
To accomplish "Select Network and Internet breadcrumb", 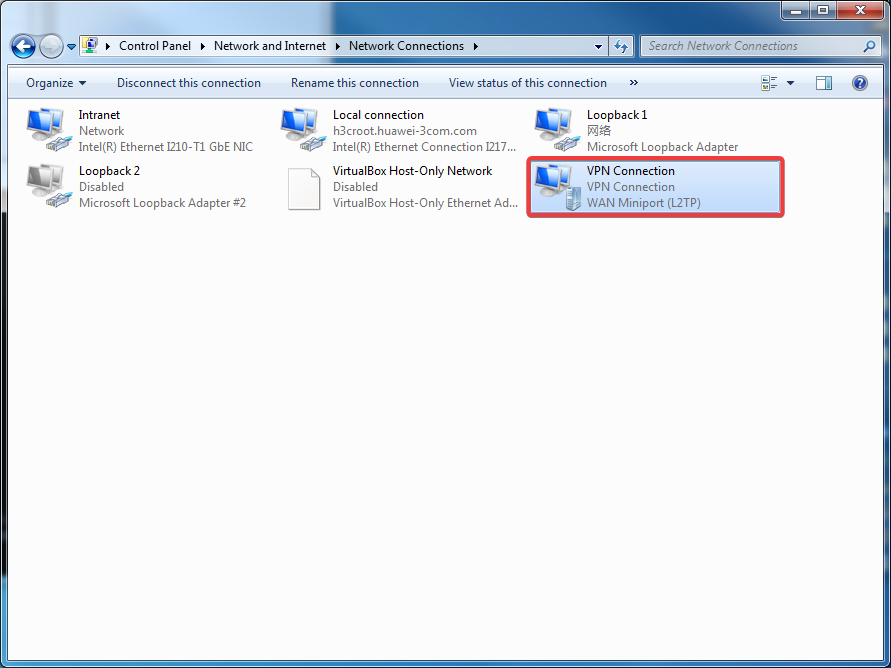I will click(x=270, y=46).
